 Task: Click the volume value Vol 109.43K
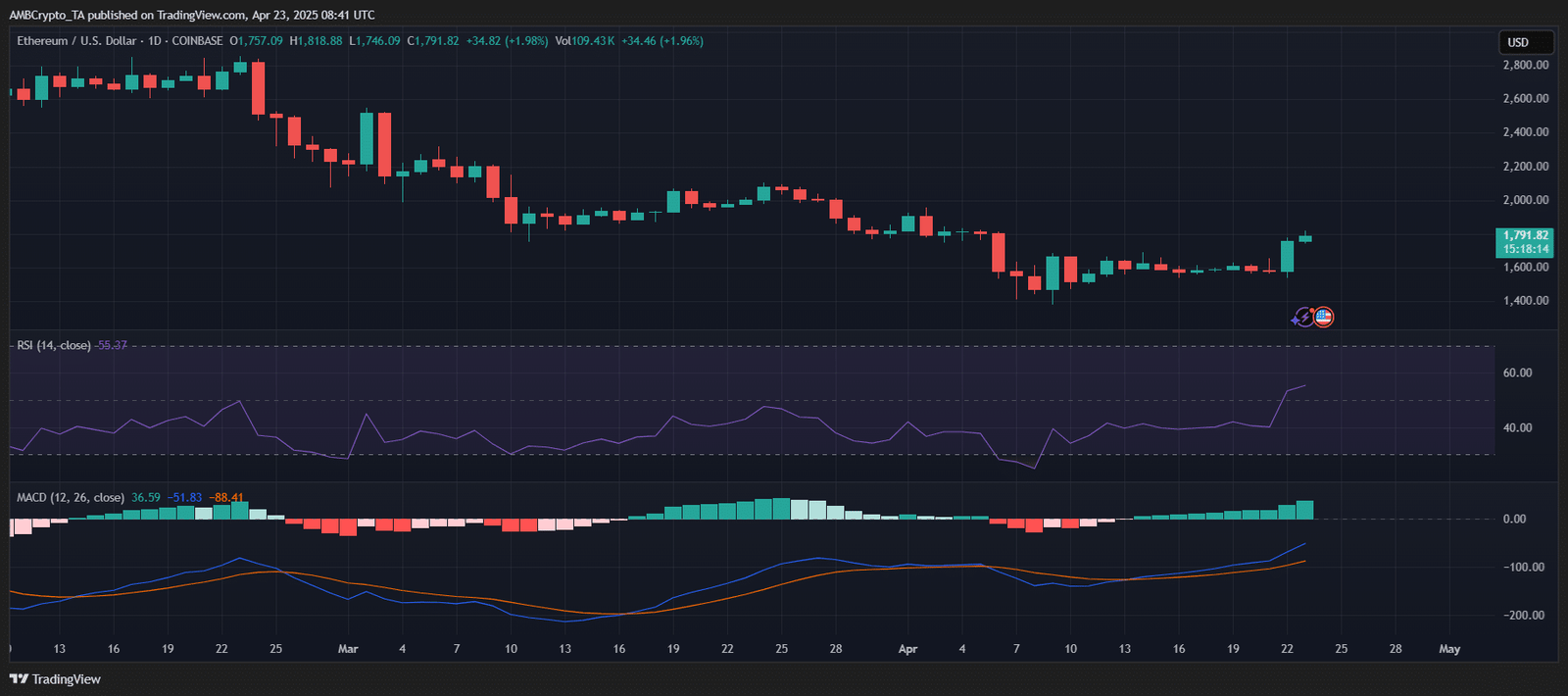[585, 41]
